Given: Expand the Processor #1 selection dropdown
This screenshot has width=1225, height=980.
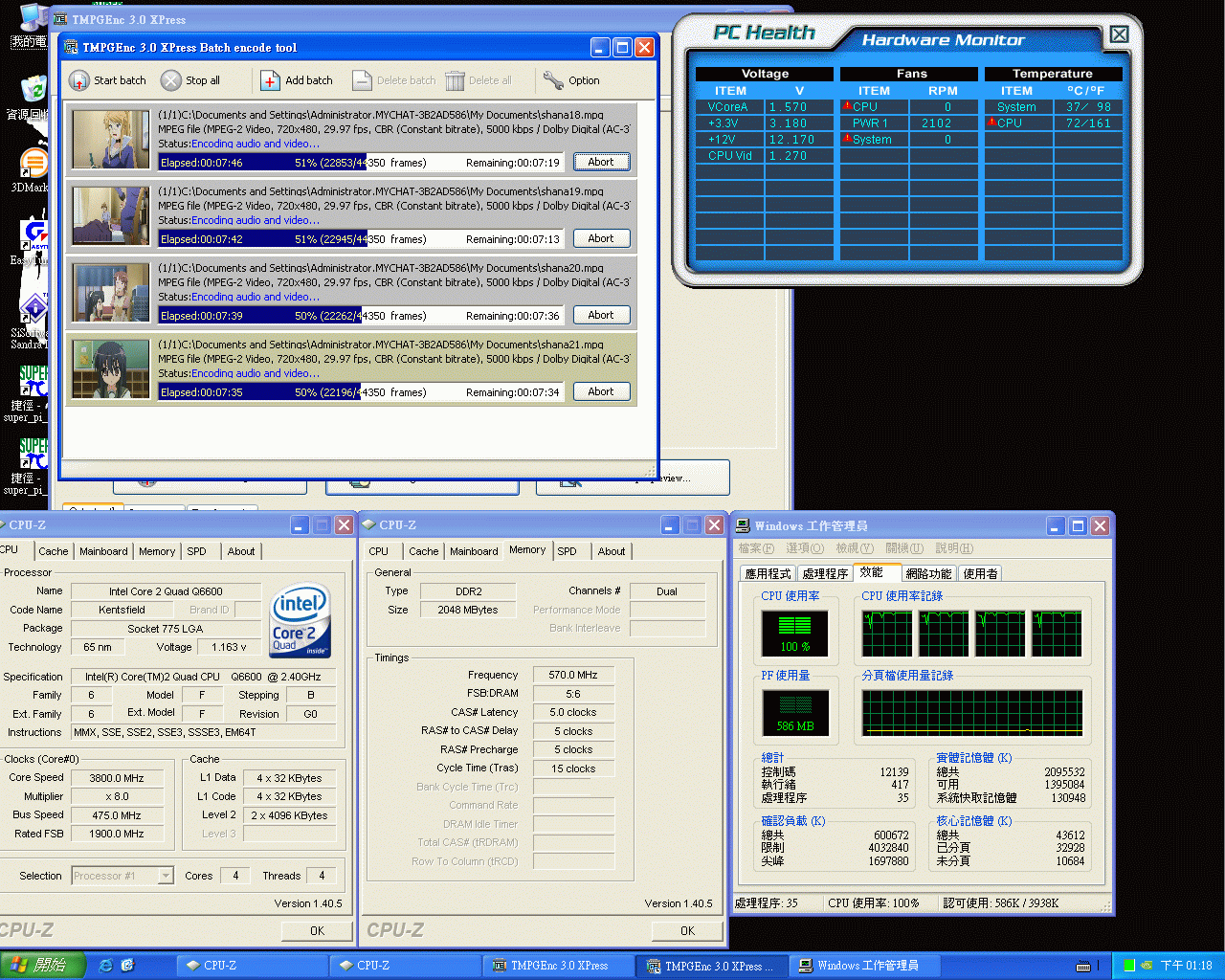Looking at the screenshot, I should [166, 876].
